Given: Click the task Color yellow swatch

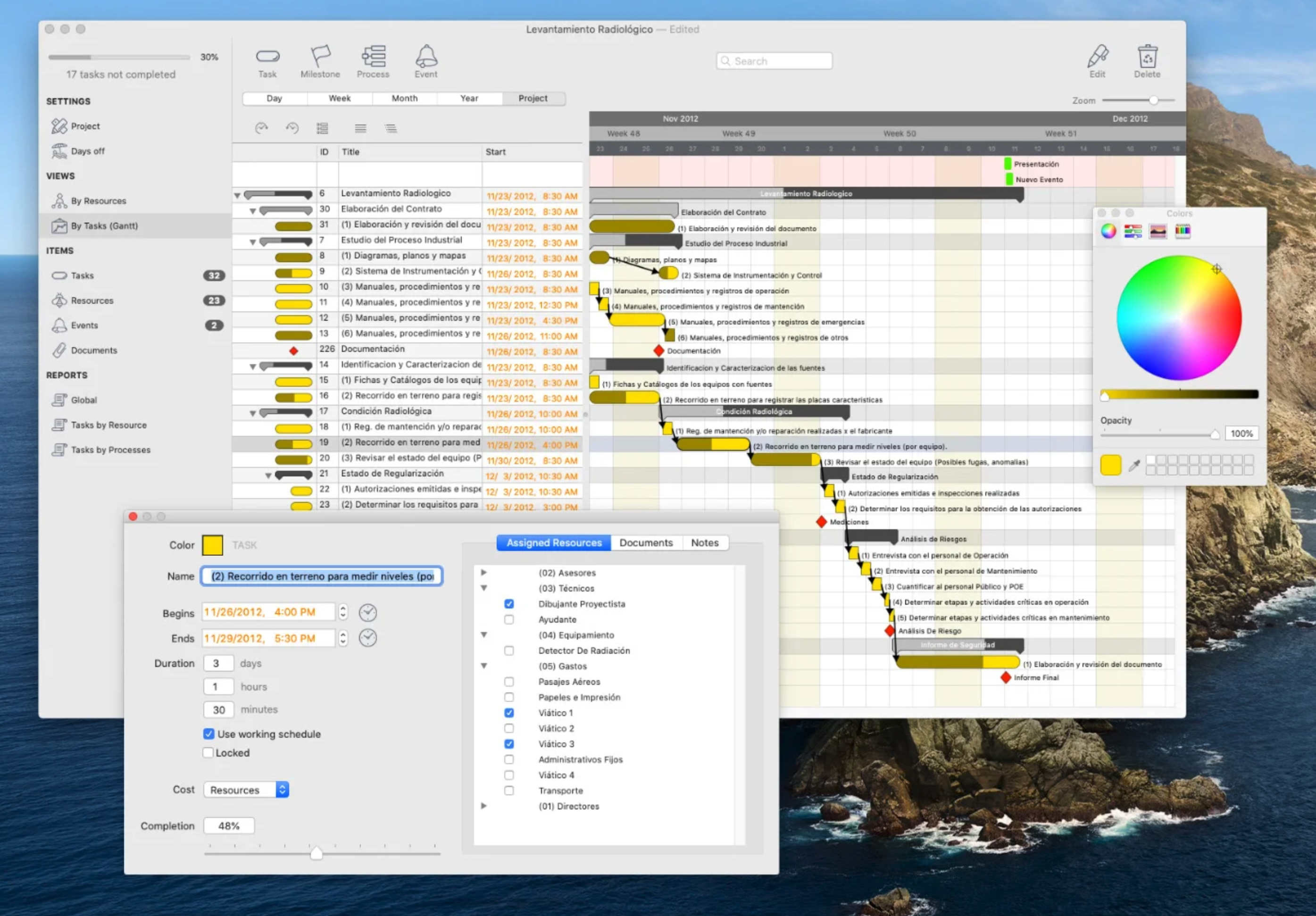Looking at the screenshot, I should tap(213, 545).
